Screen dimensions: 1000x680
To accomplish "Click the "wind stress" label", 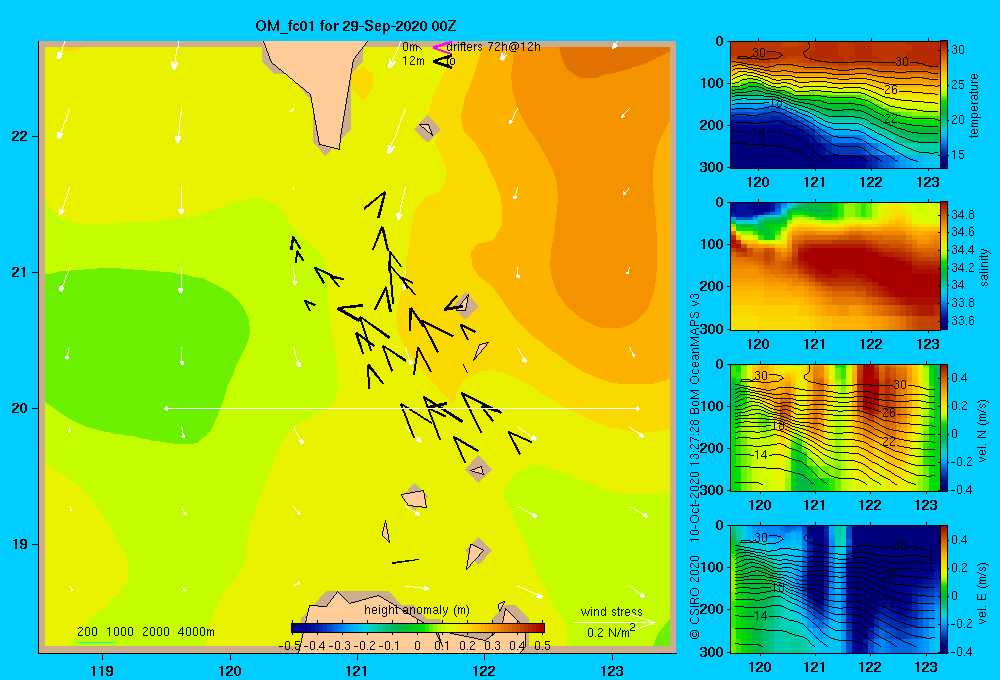I will click(x=611, y=611).
